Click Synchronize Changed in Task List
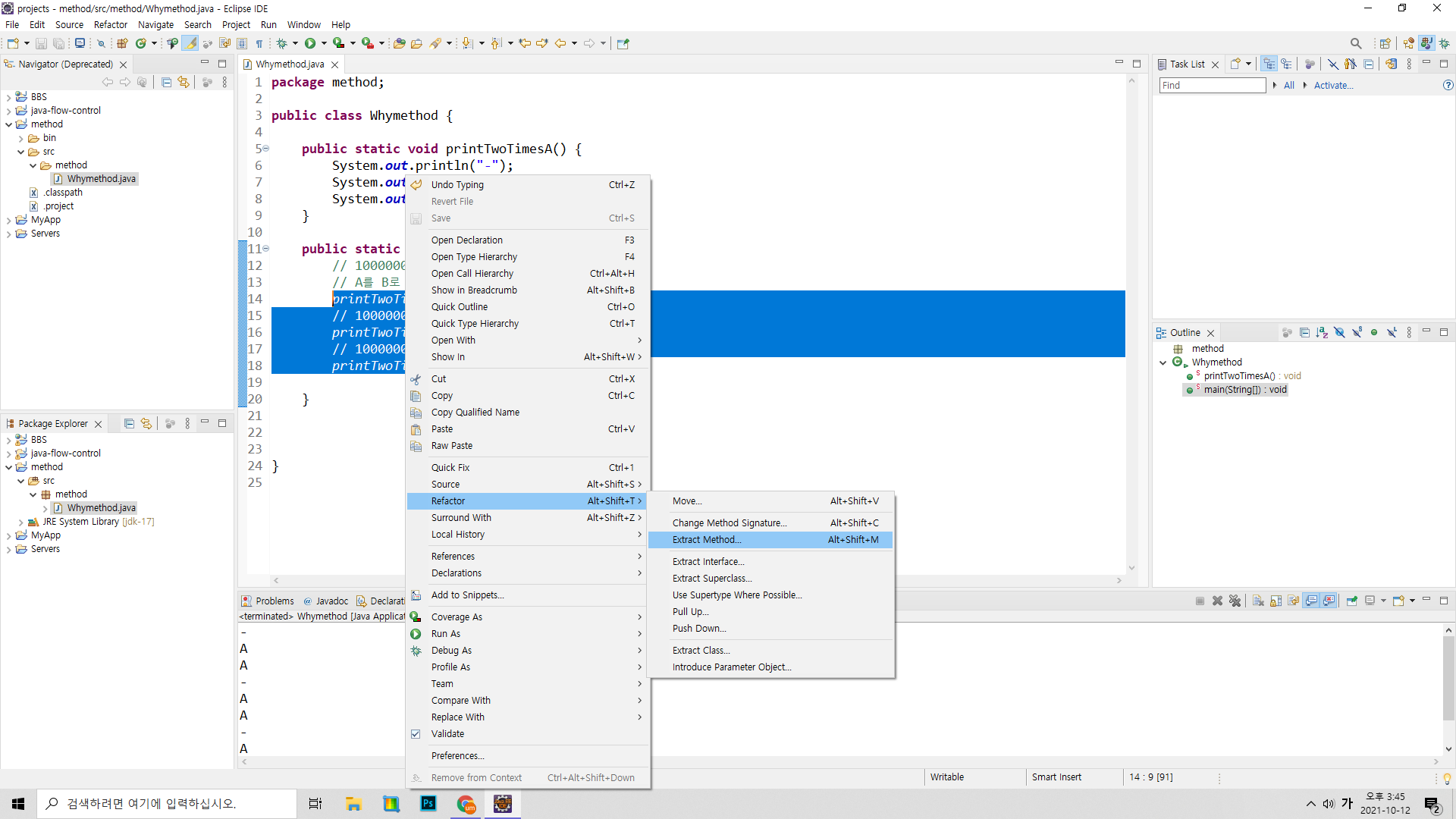Viewport: 1456px width, 819px height. (1391, 64)
